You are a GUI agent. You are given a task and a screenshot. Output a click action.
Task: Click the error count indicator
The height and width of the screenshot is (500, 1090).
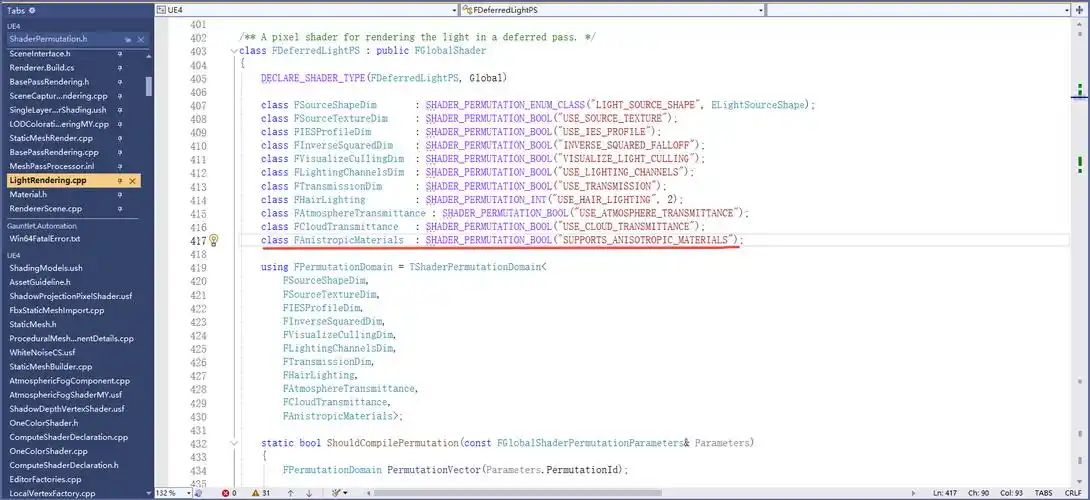tap(229, 493)
